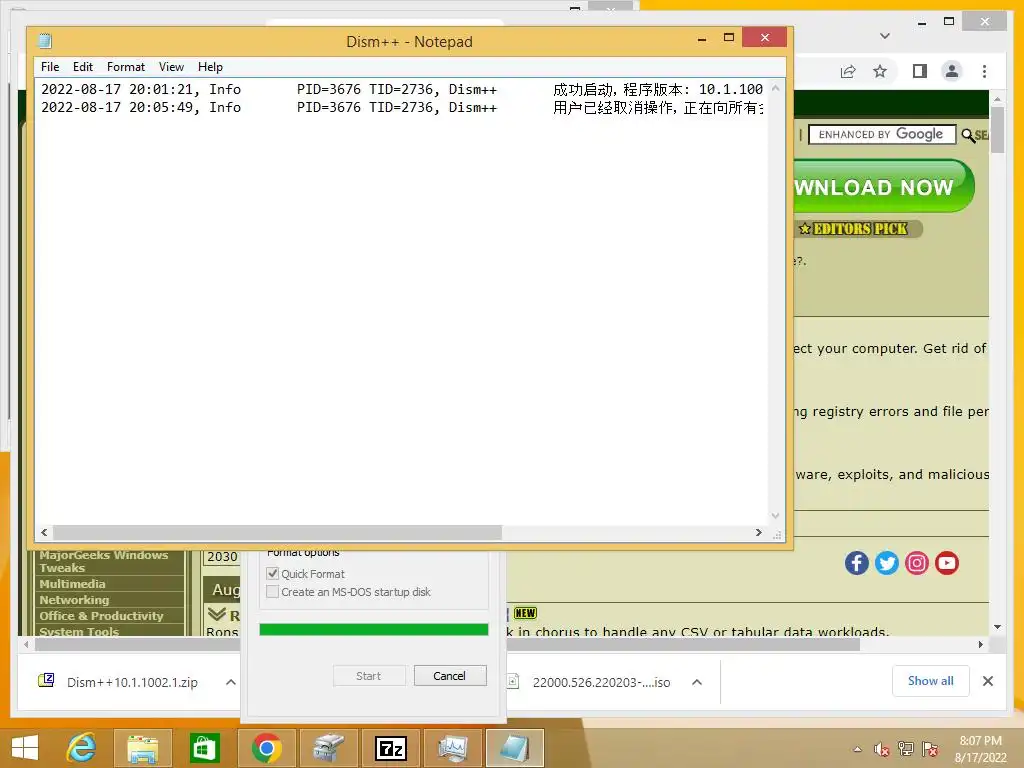
Task: Click Notepad's right scroll arrow
Action: 758,533
